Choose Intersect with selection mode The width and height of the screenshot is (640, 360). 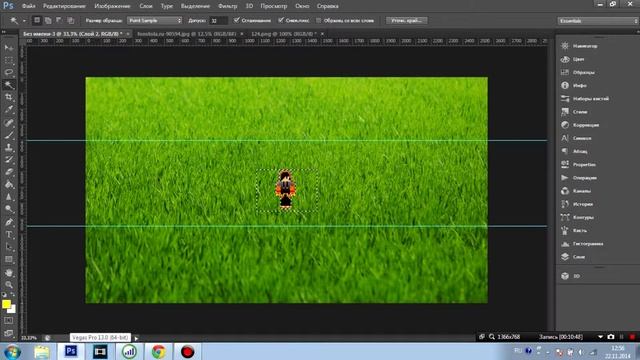click(x=71, y=20)
